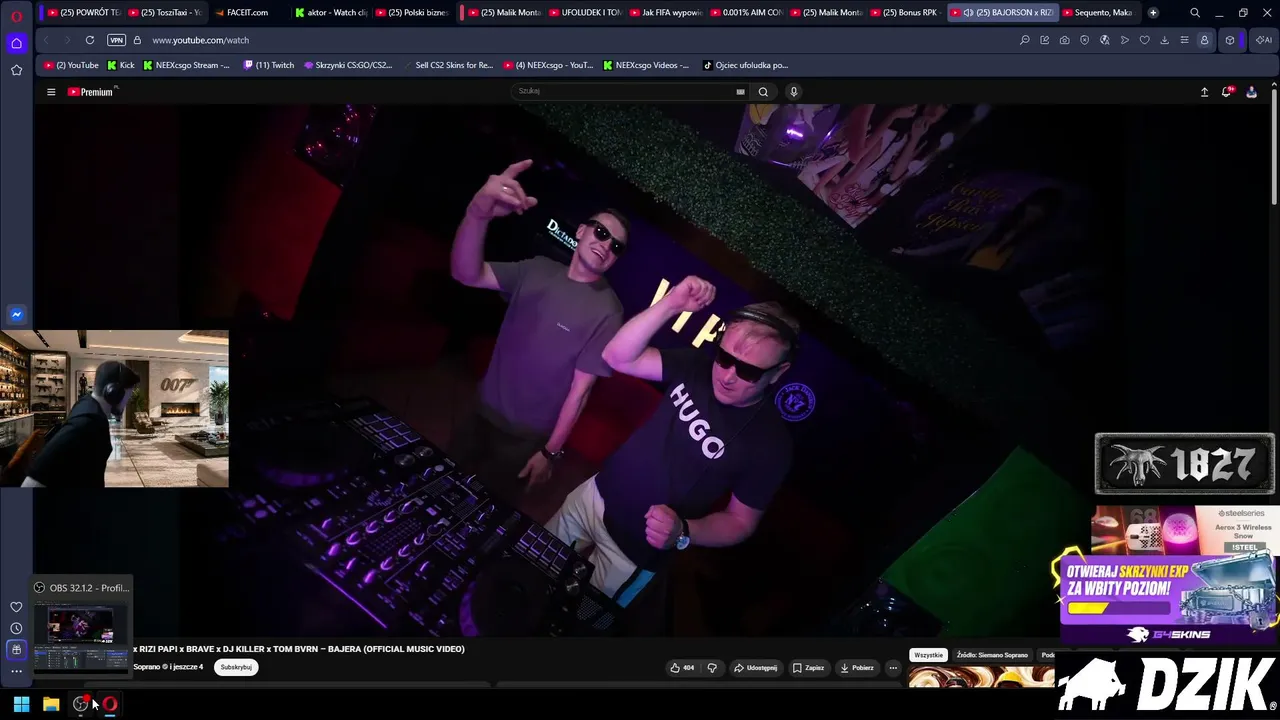Image resolution: width=1280 pixels, height=720 pixels.
Task: Open the on-screen keyboard in search box
Action: (740, 92)
